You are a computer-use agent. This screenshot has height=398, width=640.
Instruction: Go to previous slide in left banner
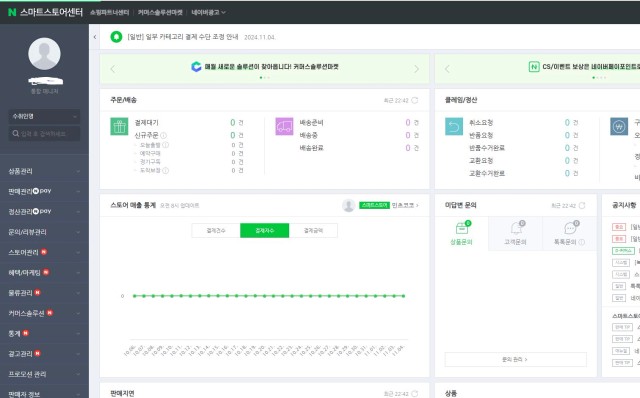[x=113, y=69]
